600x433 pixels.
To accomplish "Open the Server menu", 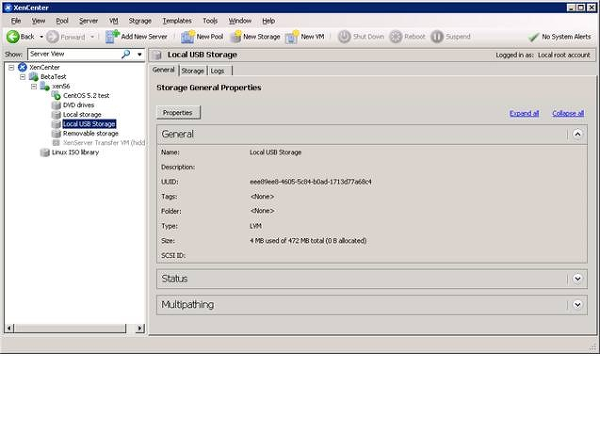I will point(88,21).
